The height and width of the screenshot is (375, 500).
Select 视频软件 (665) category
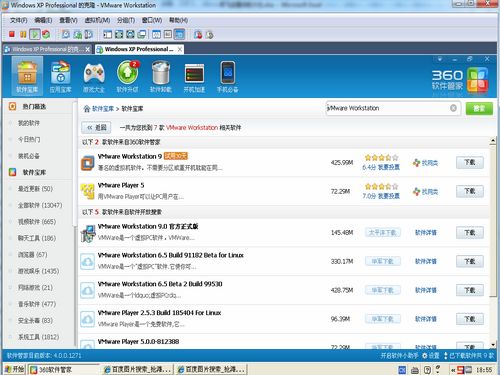[37, 222]
